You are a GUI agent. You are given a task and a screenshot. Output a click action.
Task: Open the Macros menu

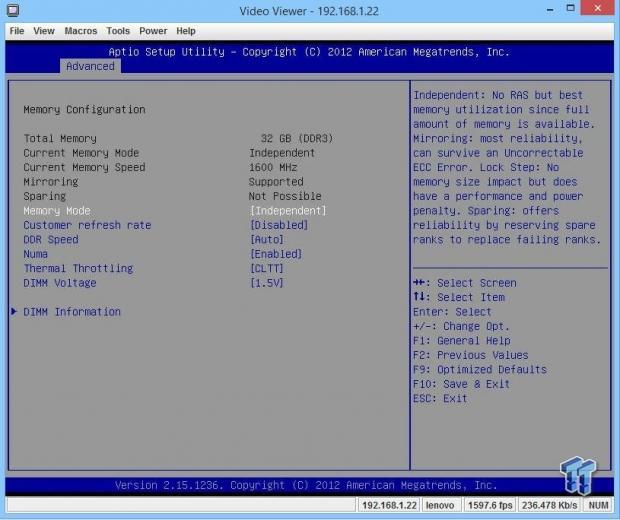(x=81, y=31)
